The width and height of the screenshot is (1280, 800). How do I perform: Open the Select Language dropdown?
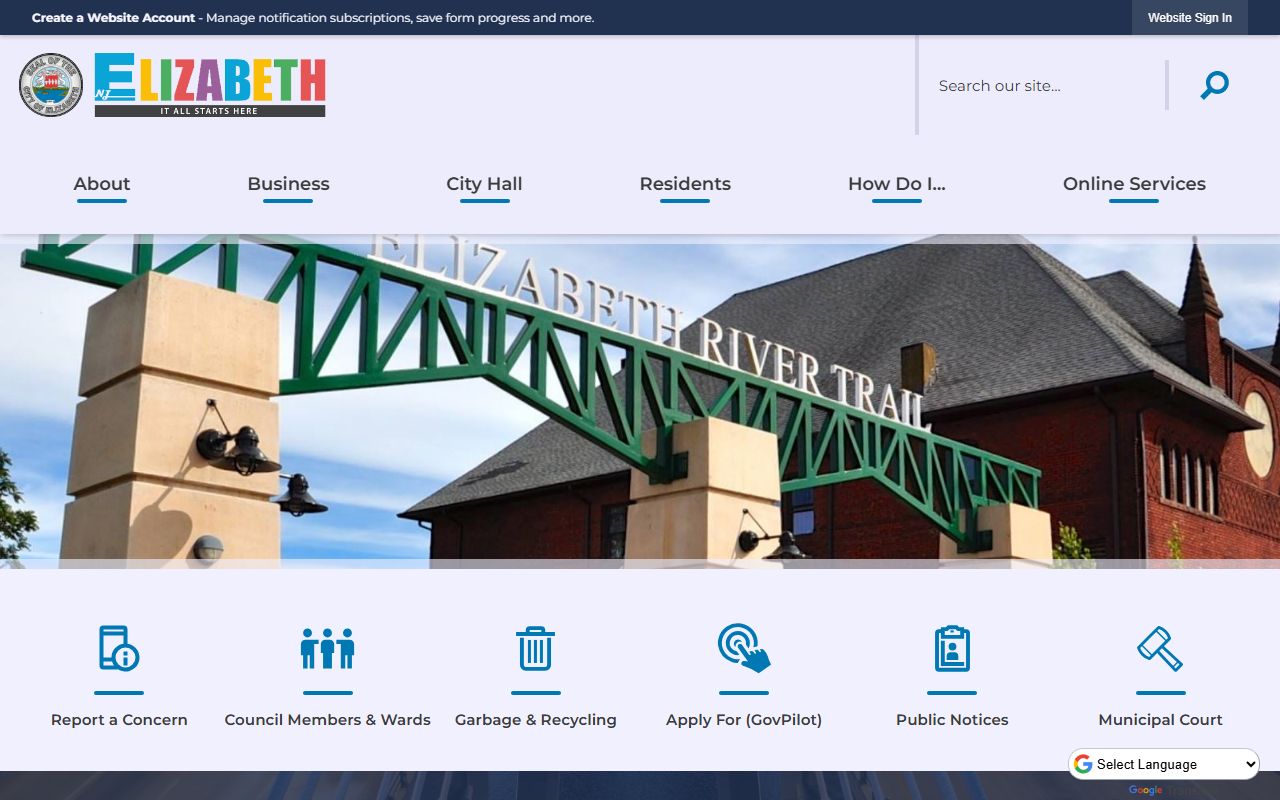tap(1164, 764)
